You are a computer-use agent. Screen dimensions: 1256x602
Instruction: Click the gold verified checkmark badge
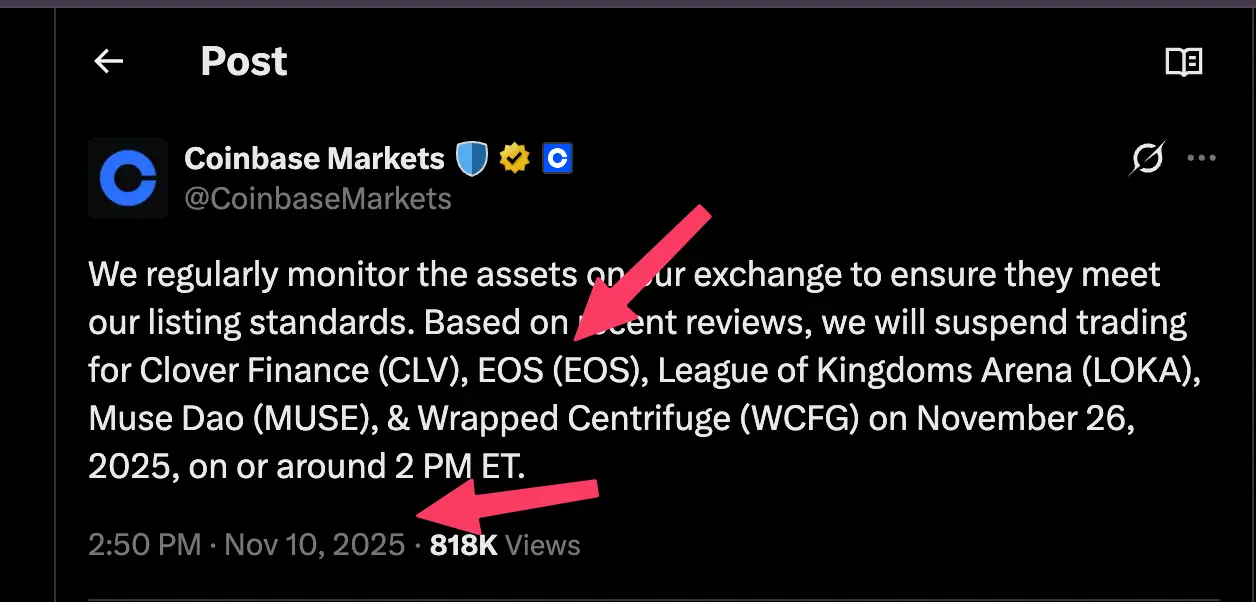coord(515,157)
